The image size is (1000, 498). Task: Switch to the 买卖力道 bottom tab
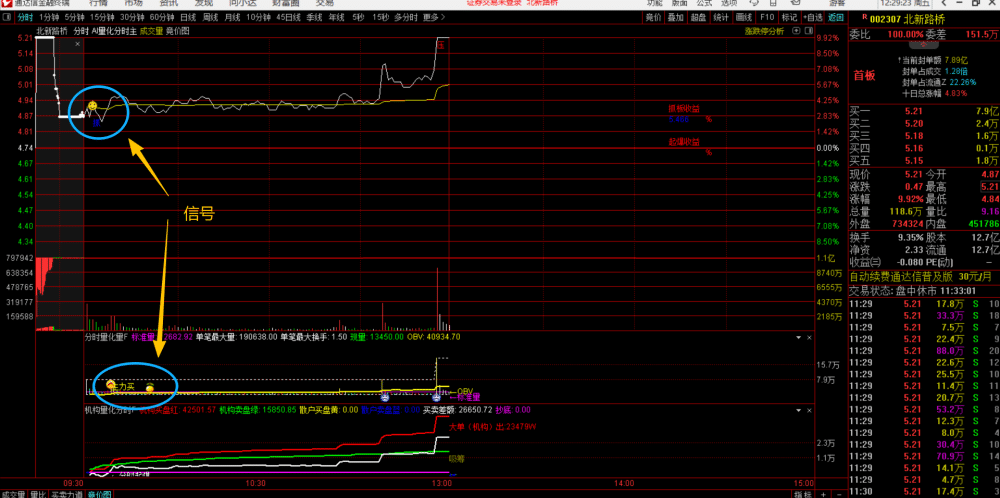67,494
